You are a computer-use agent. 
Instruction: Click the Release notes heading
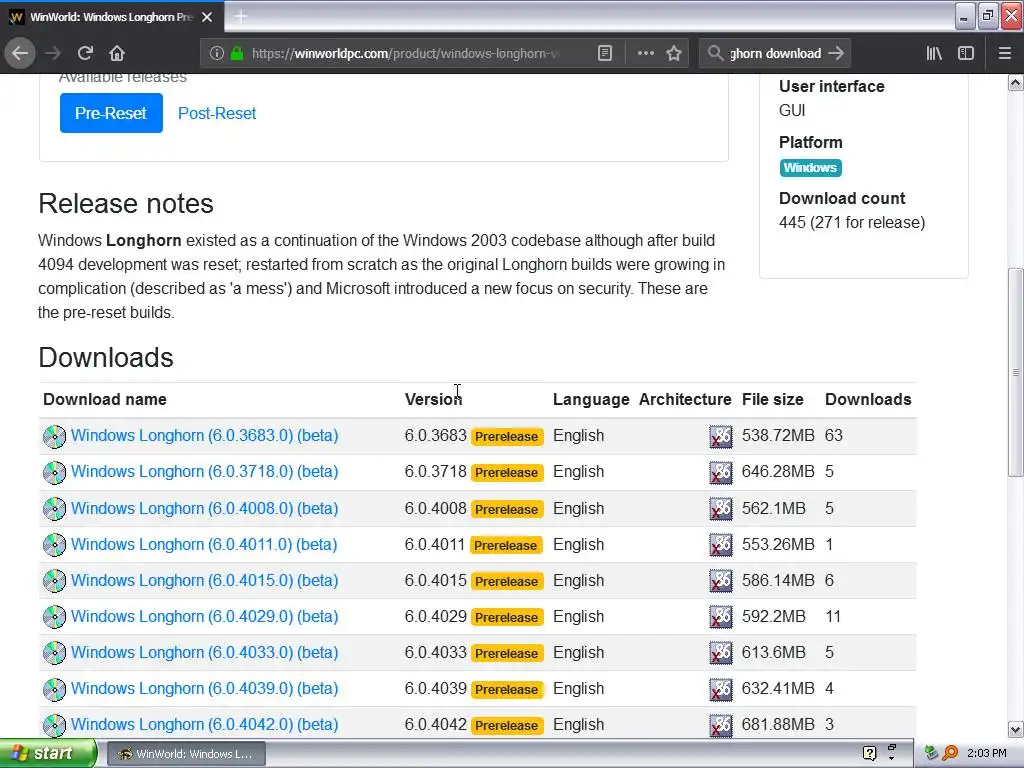click(x=126, y=203)
